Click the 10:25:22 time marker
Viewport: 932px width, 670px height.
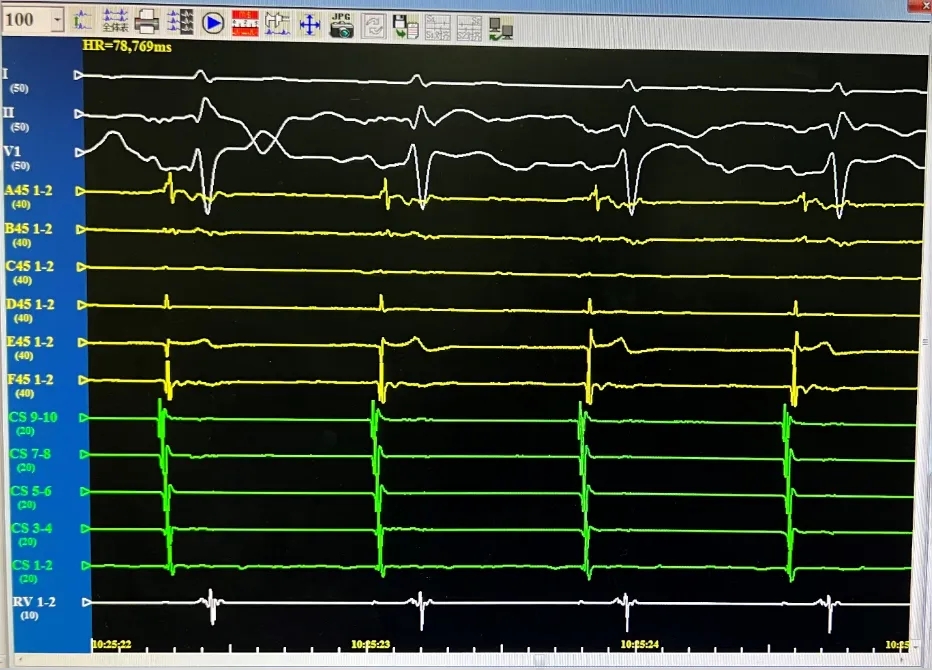(112, 644)
